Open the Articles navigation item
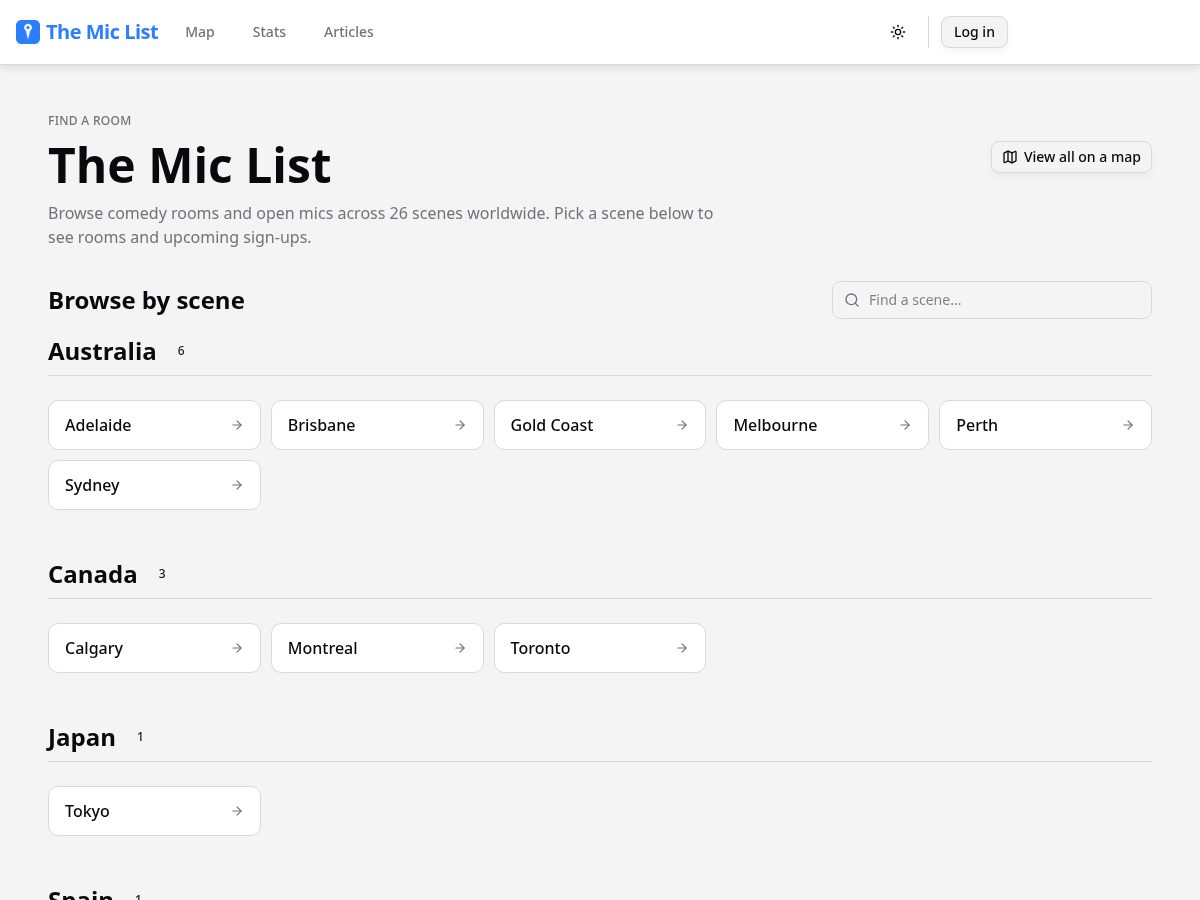Image resolution: width=1200 pixels, height=900 pixels. (349, 32)
